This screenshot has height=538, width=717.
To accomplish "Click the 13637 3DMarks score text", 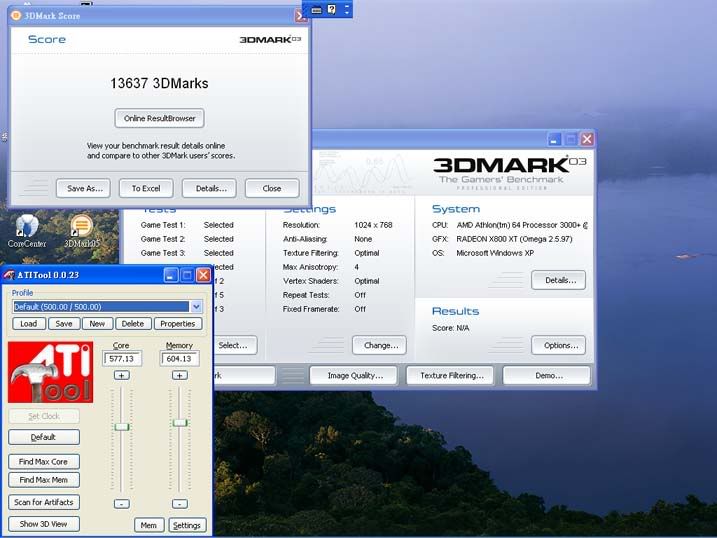I will tap(159, 83).
